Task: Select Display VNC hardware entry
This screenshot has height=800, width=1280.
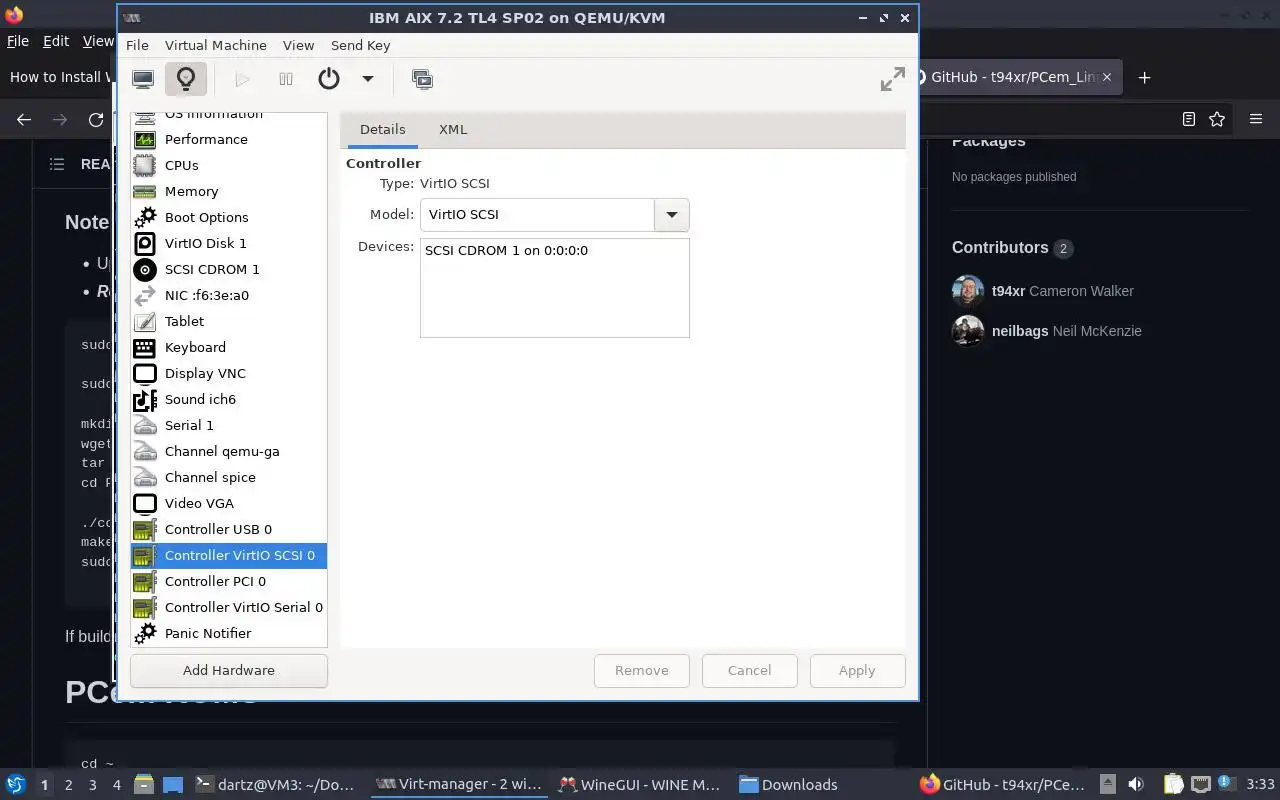Action: (x=229, y=373)
